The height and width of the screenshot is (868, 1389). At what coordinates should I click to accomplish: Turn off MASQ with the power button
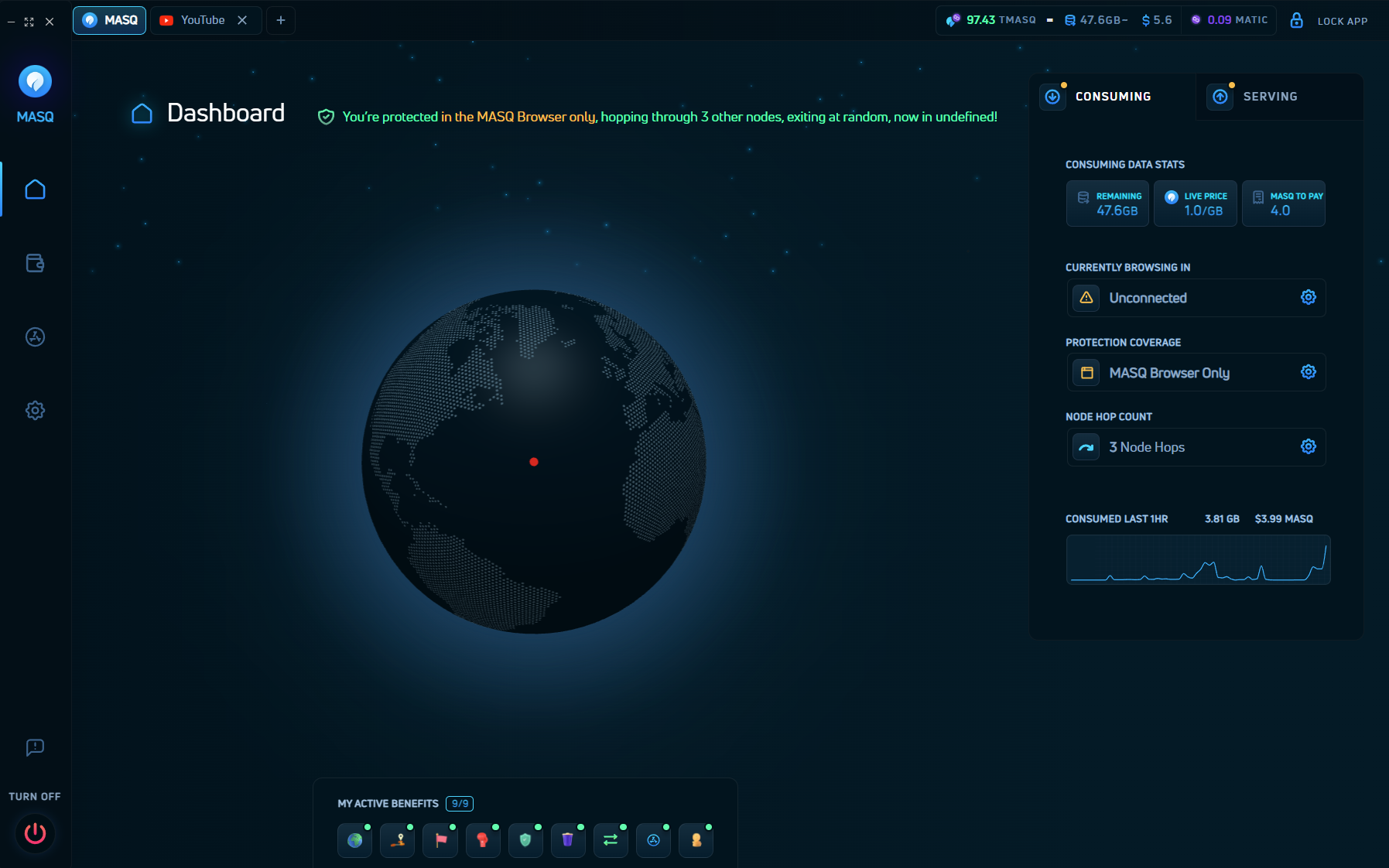tap(35, 833)
